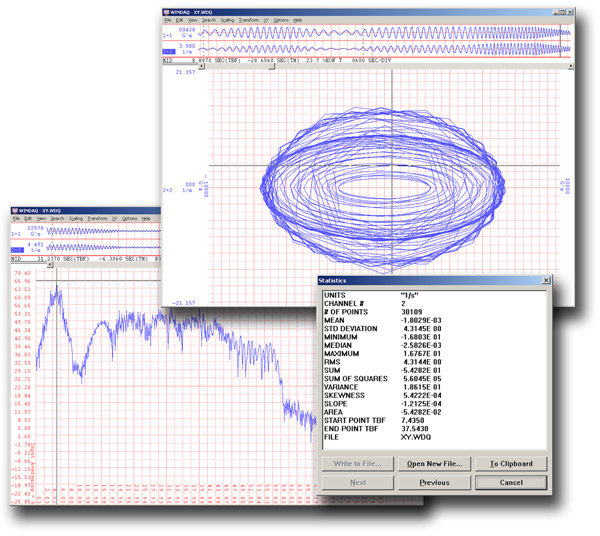The height and width of the screenshot is (536, 600).
Task: Open the File menu in the back WinDaq window
Action: click(16, 218)
